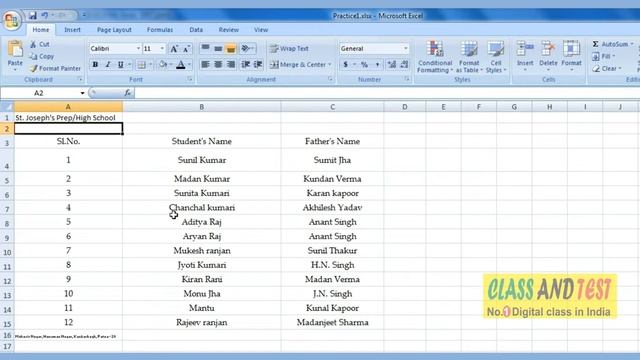Activate Format Painter
640x360 pixels.
click(x=56, y=69)
